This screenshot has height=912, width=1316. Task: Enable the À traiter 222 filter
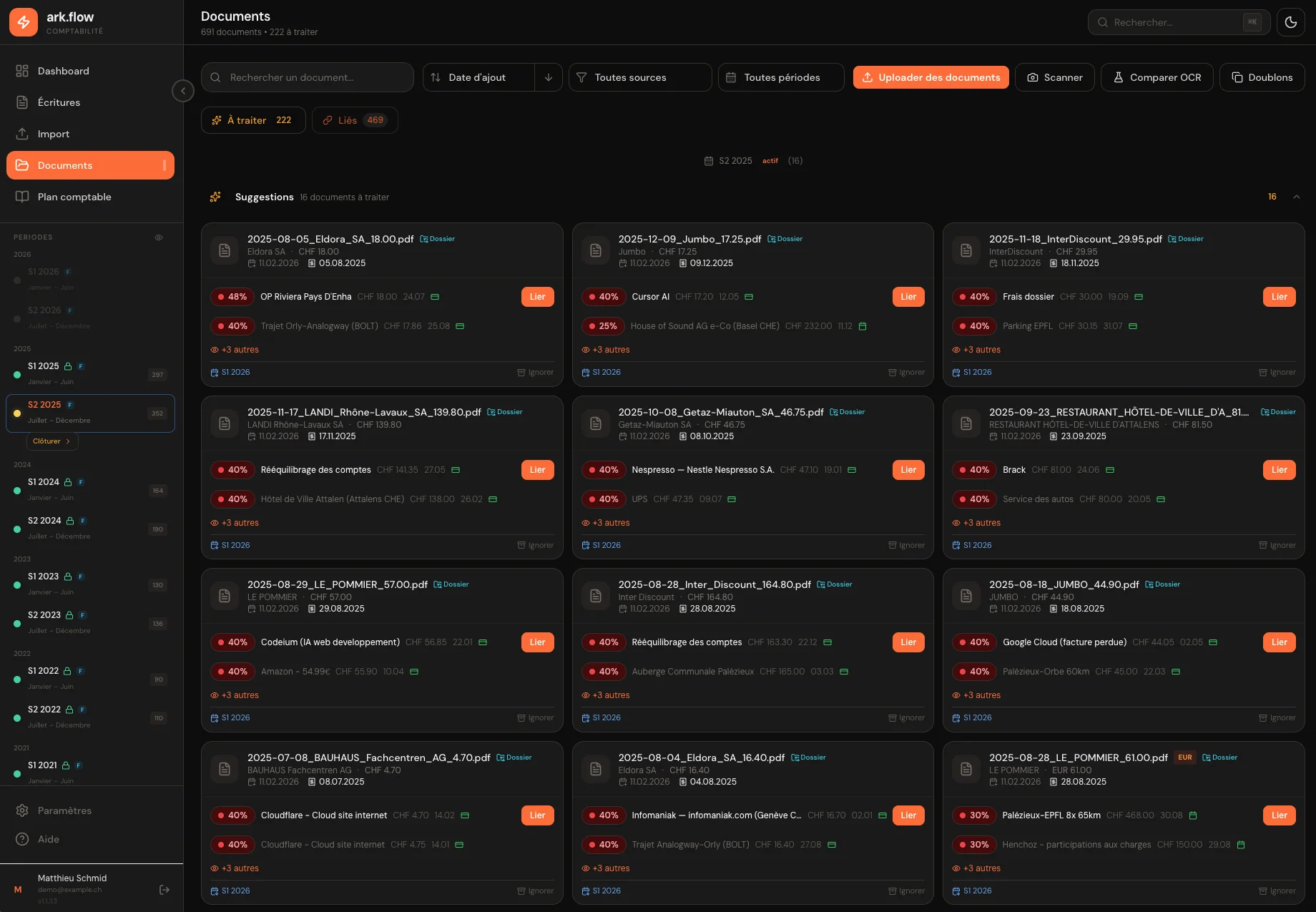pyautogui.click(x=253, y=120)
